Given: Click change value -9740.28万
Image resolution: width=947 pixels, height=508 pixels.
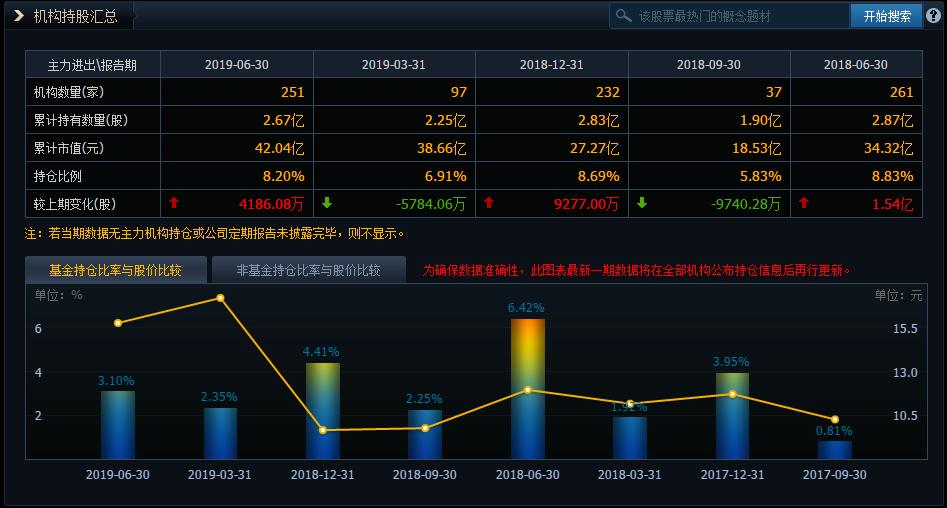Looking at the screenshot, I should [746, 204].
